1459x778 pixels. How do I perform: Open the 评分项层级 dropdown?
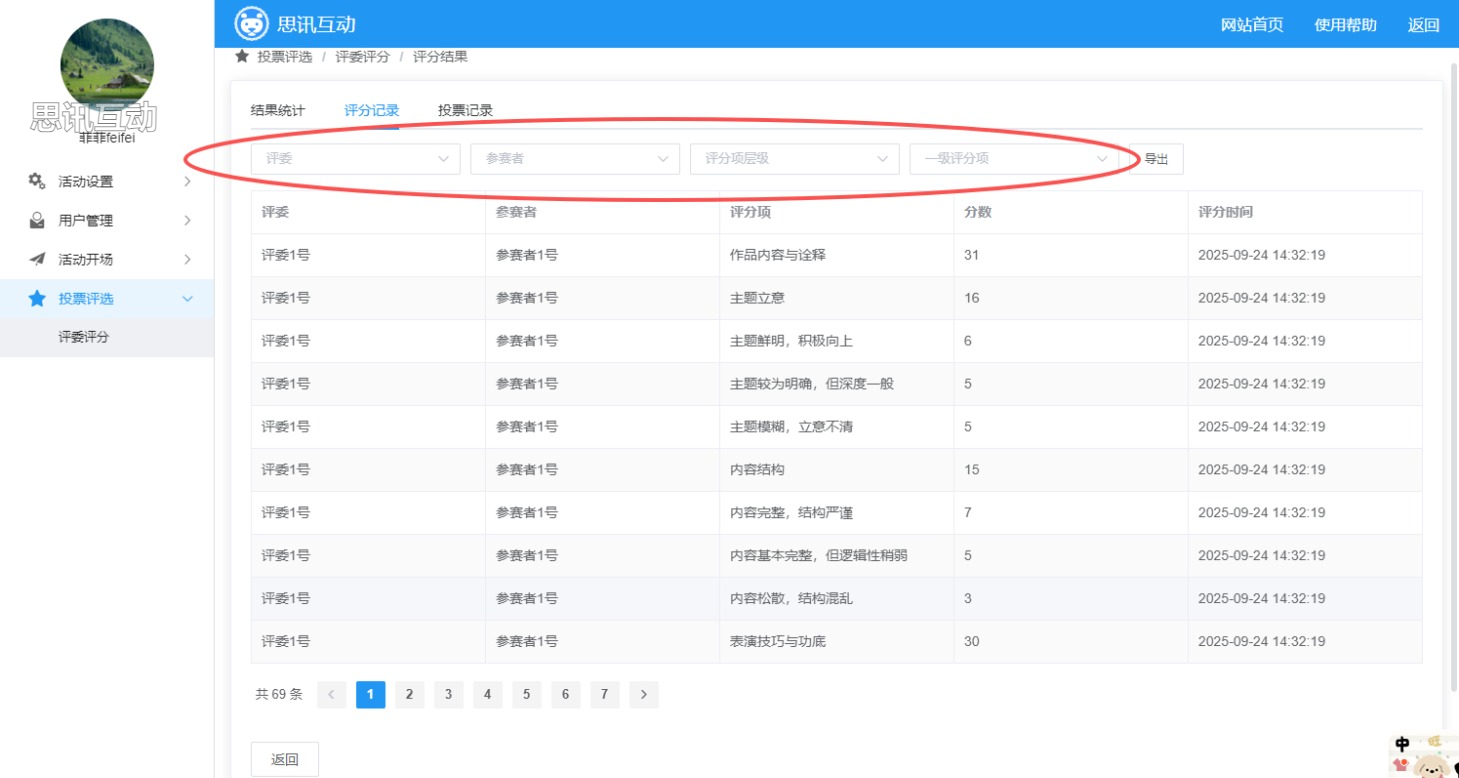click(794, 159)
